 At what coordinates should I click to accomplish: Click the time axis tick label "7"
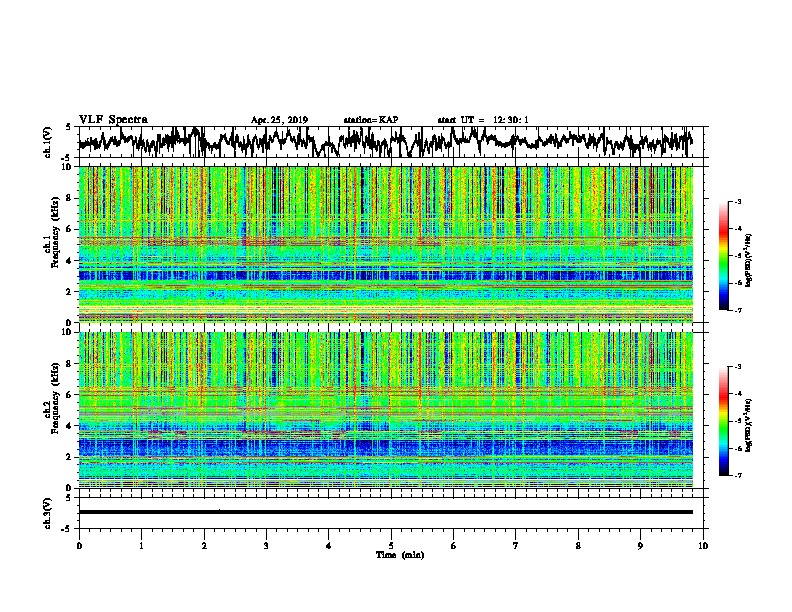(x=516, y=546)
